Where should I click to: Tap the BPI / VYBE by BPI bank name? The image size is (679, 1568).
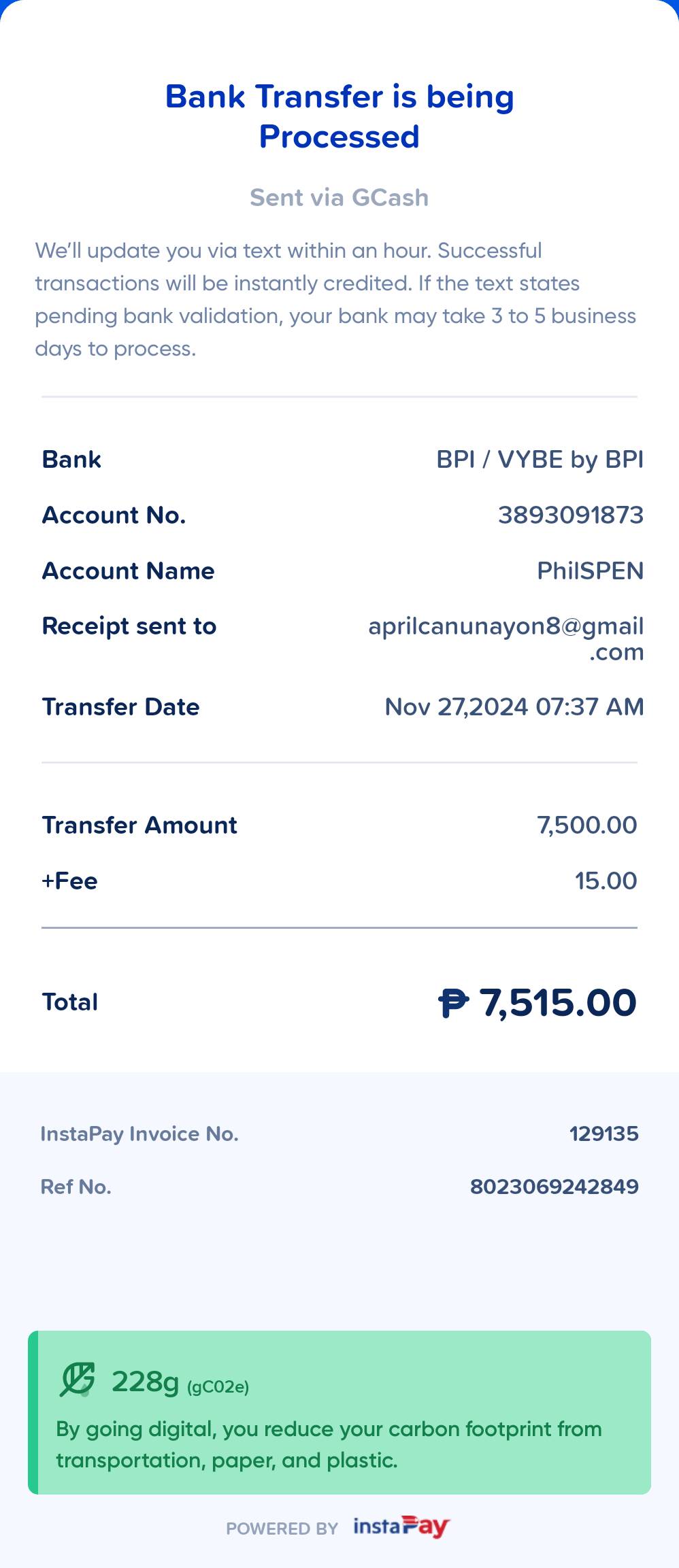540,460
